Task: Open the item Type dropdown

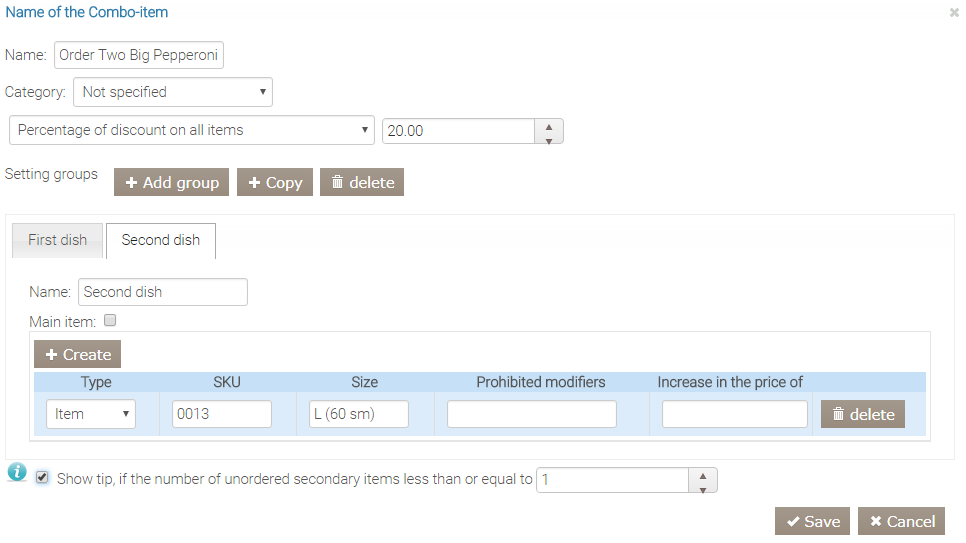Action: click(x=91, y=414)
